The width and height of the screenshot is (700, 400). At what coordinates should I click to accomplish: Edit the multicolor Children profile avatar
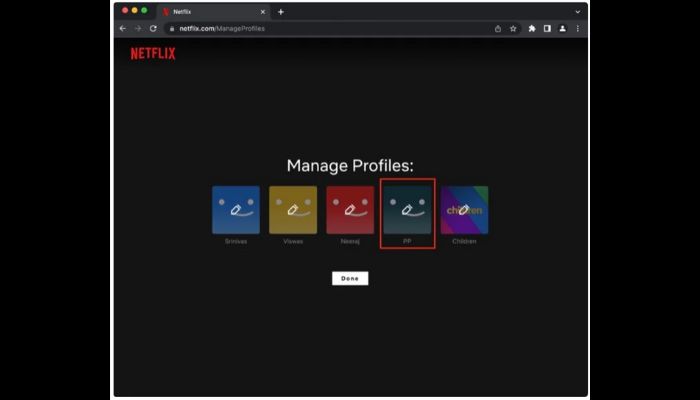464,210
